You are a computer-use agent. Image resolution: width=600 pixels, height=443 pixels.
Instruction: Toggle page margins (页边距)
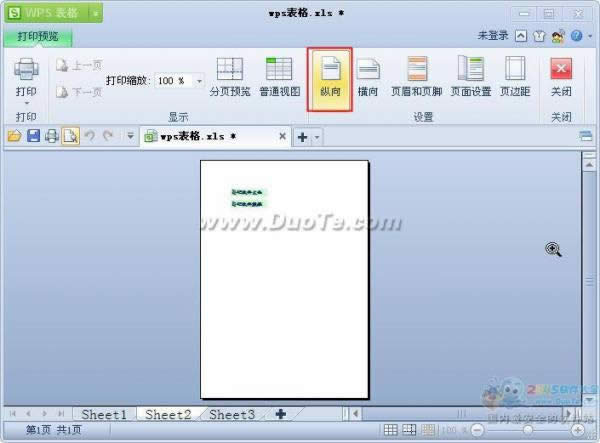pos(515,77)
